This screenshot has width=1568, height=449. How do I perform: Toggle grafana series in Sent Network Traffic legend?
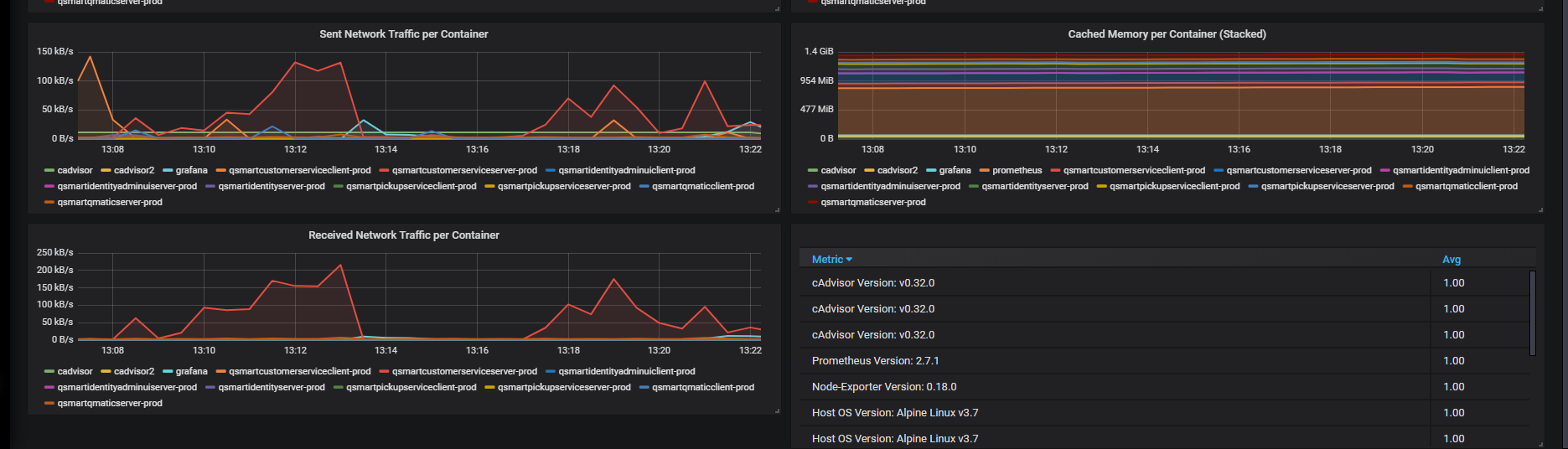click(191, 170)
